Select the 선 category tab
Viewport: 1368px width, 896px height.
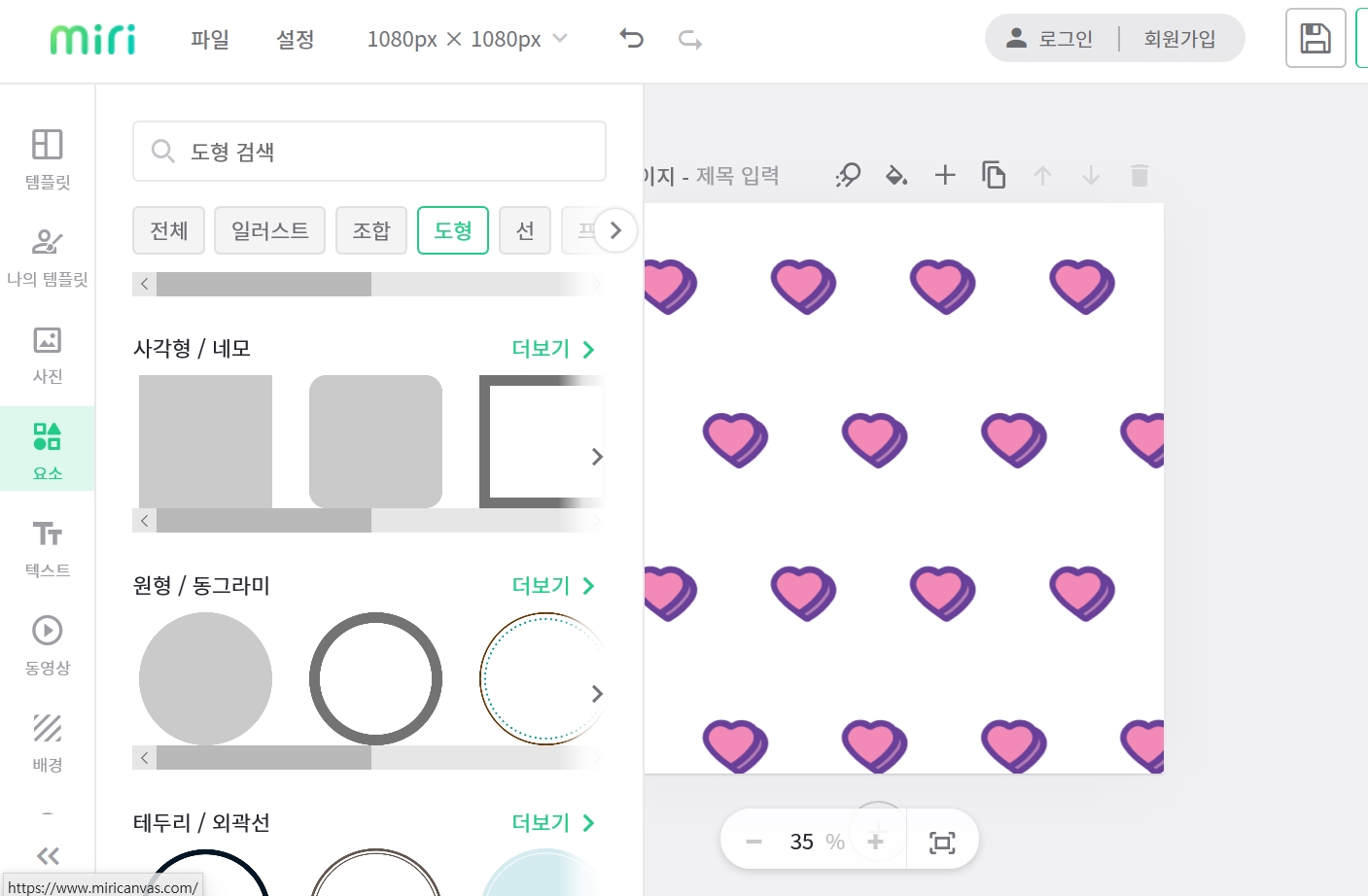coord(525,230)
